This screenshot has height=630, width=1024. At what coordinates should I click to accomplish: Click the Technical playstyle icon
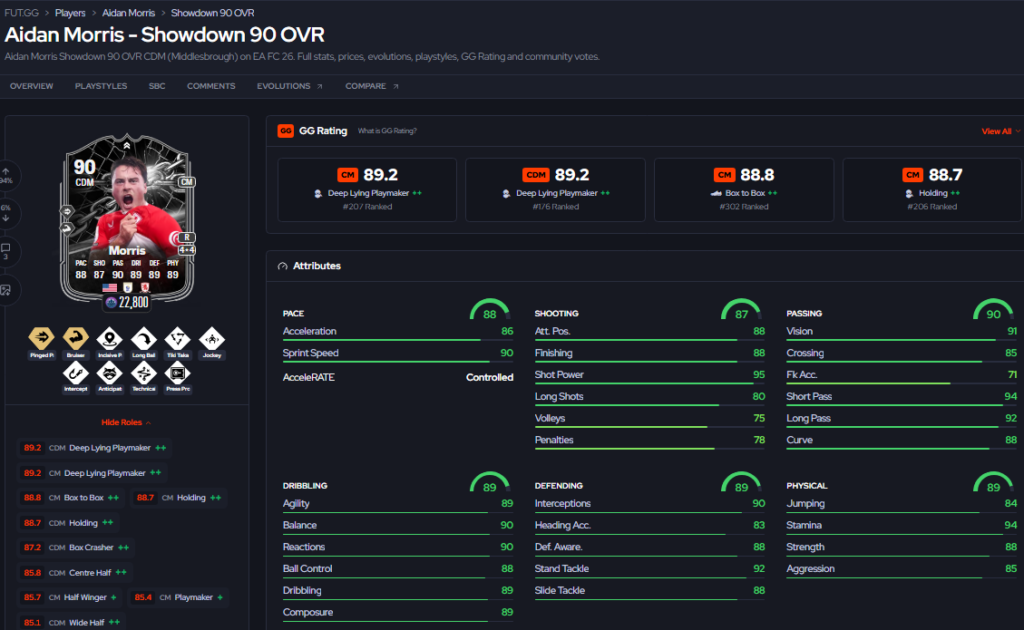pyautogui.click(x=144, y=373)
